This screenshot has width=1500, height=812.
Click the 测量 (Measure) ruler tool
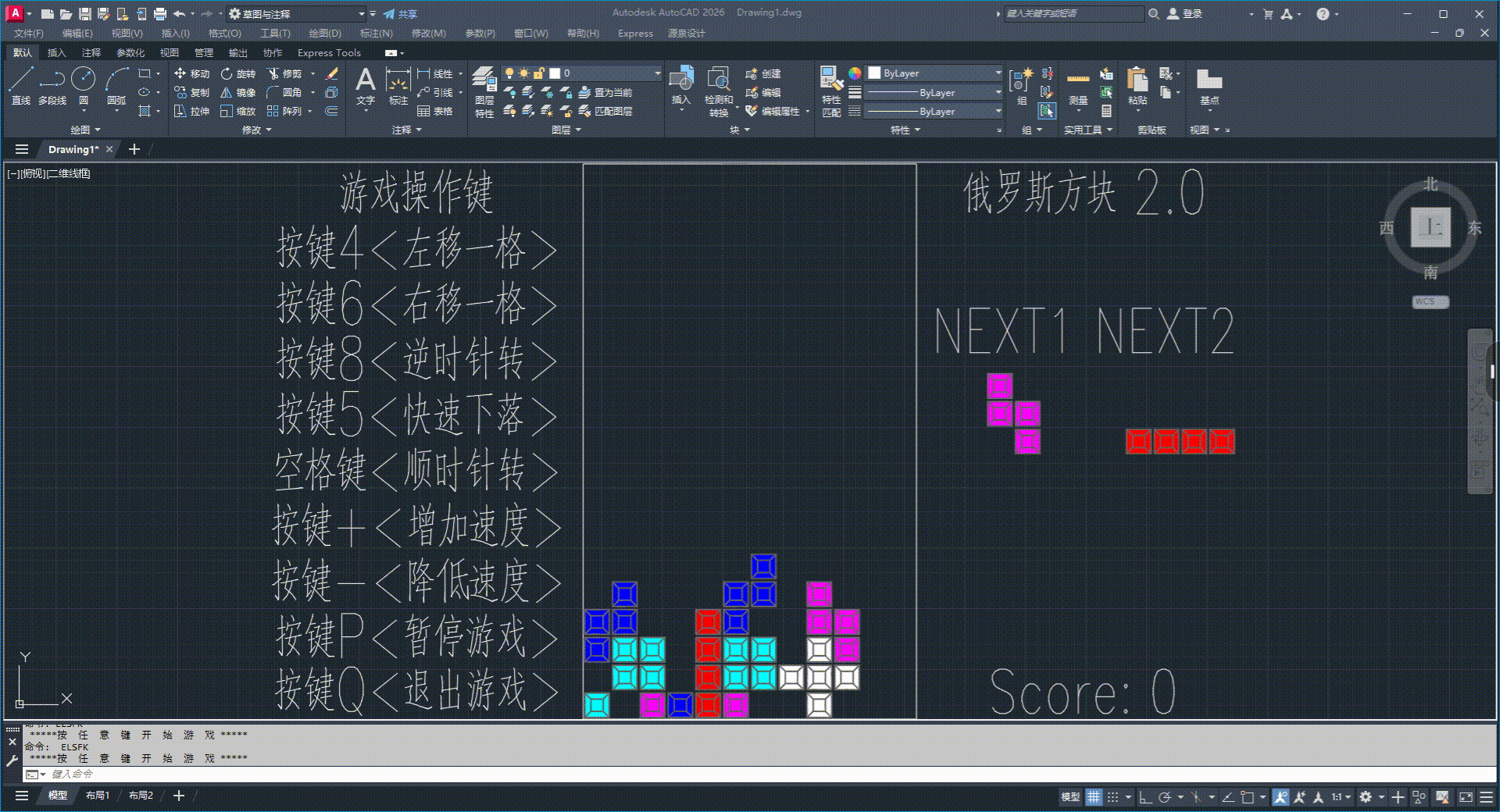click(x=1078, y=85)
